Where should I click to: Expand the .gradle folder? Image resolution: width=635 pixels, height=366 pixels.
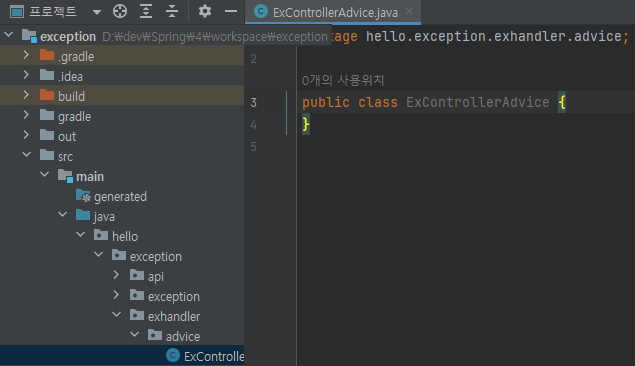point(26,55)
